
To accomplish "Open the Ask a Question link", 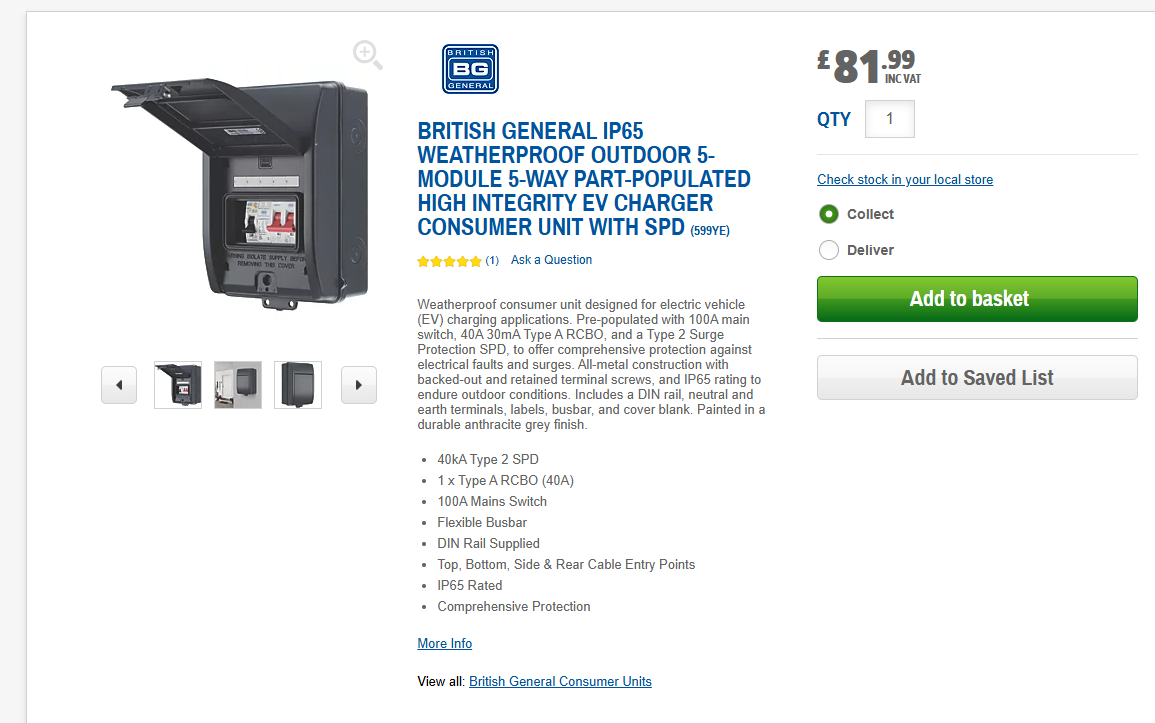I will click(x=551, y=260).
